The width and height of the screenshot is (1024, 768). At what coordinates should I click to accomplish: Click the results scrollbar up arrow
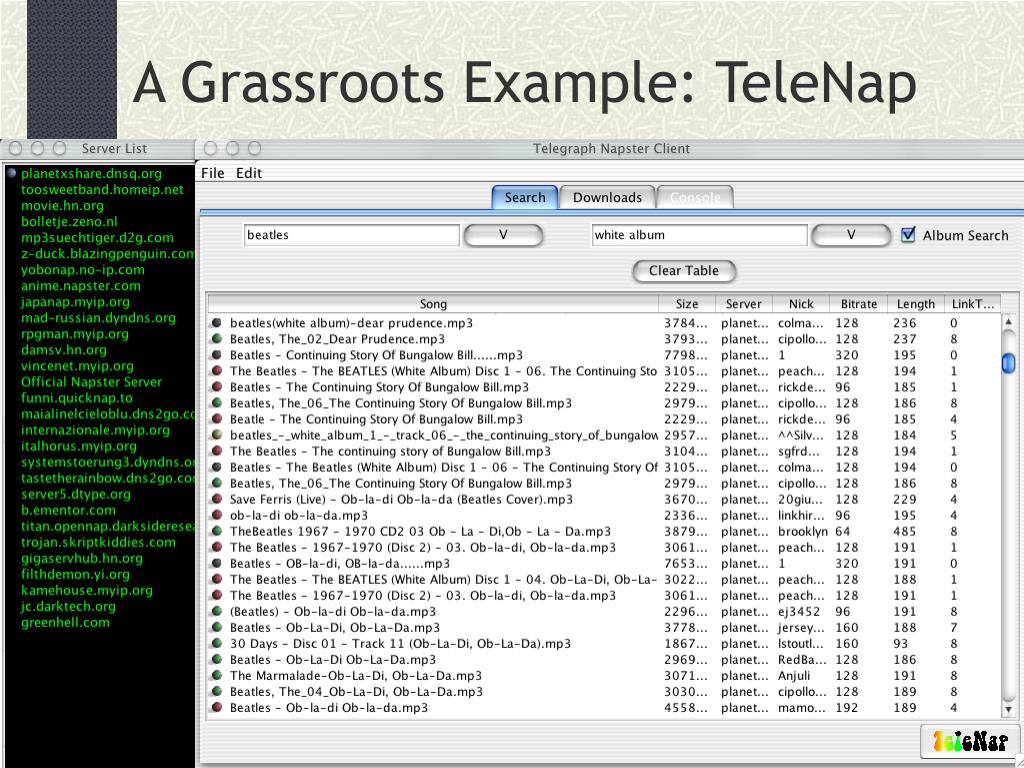[1008, 322]
